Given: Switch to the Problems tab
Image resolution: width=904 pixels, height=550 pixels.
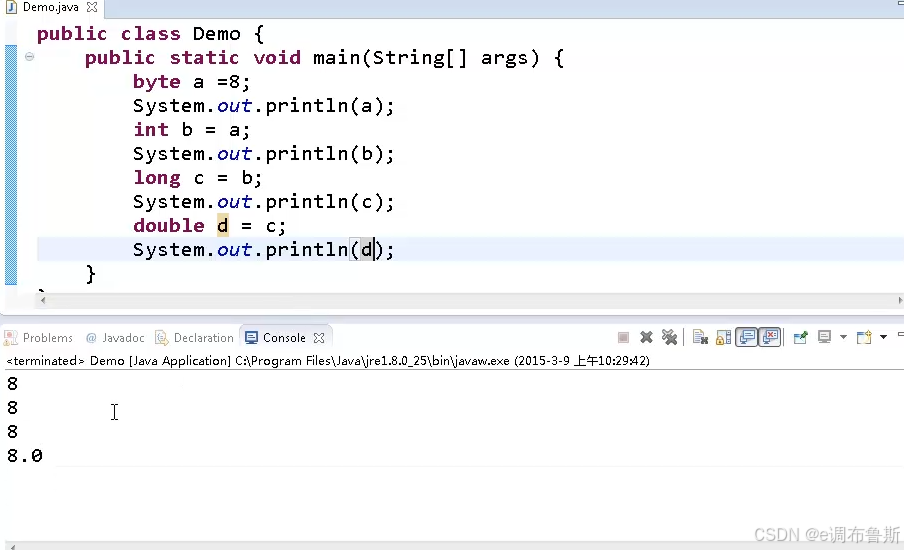Looking at the screenshot, I should pos(39,338).
